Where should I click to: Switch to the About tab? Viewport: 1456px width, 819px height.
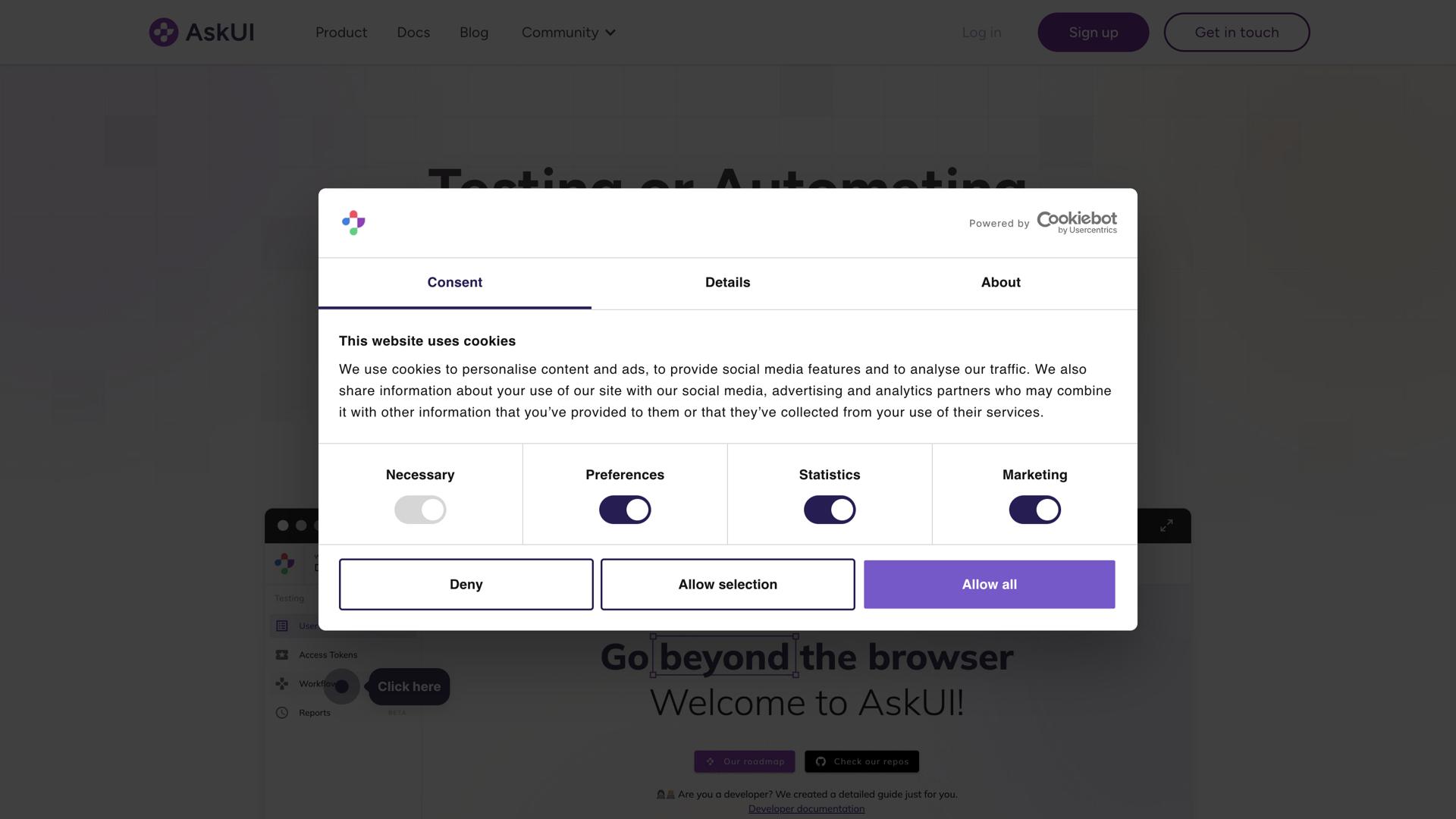[1000, 282]
